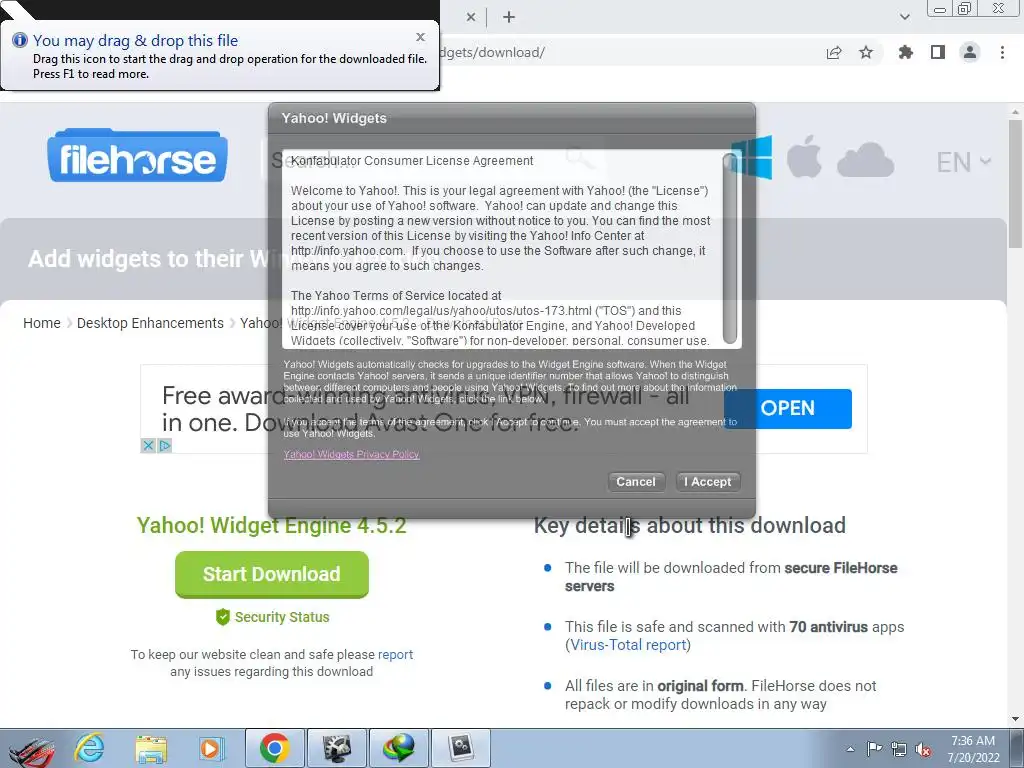Open a new tab with plus button

pyautogui.click(x=509, y=18)
